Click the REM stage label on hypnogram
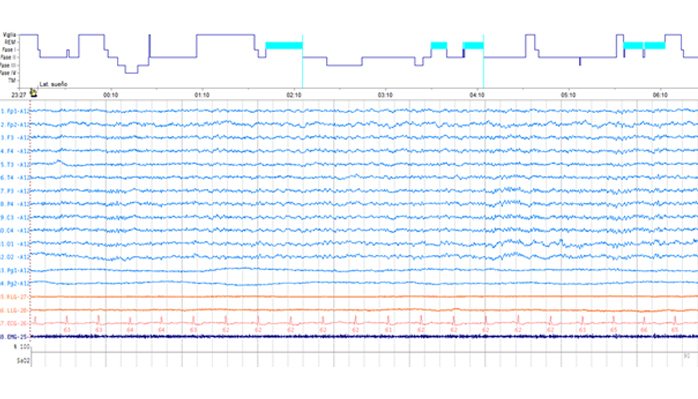The height and width of the screenshot is (399, 698). coord(11,42)
